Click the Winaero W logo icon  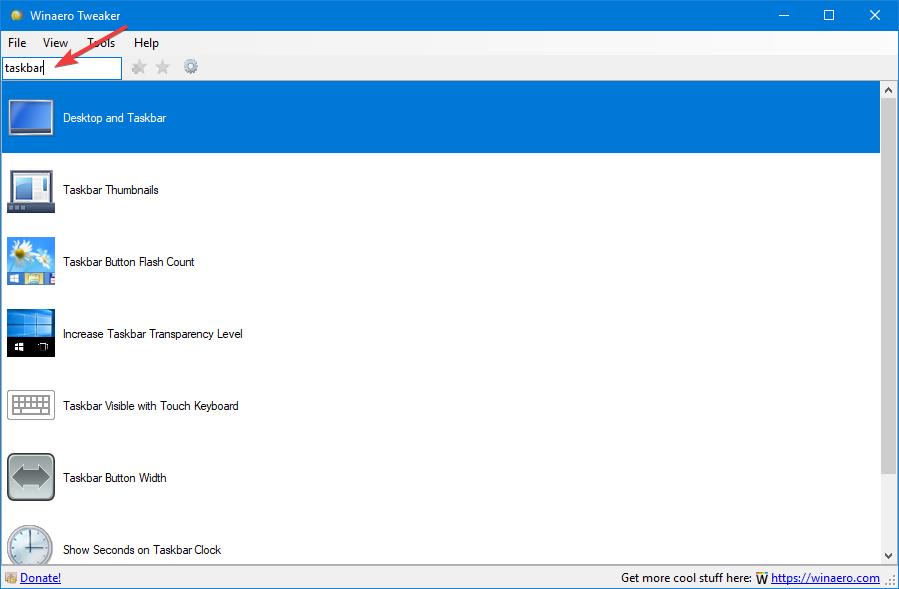pyautogui.click(x=761, y=578)
